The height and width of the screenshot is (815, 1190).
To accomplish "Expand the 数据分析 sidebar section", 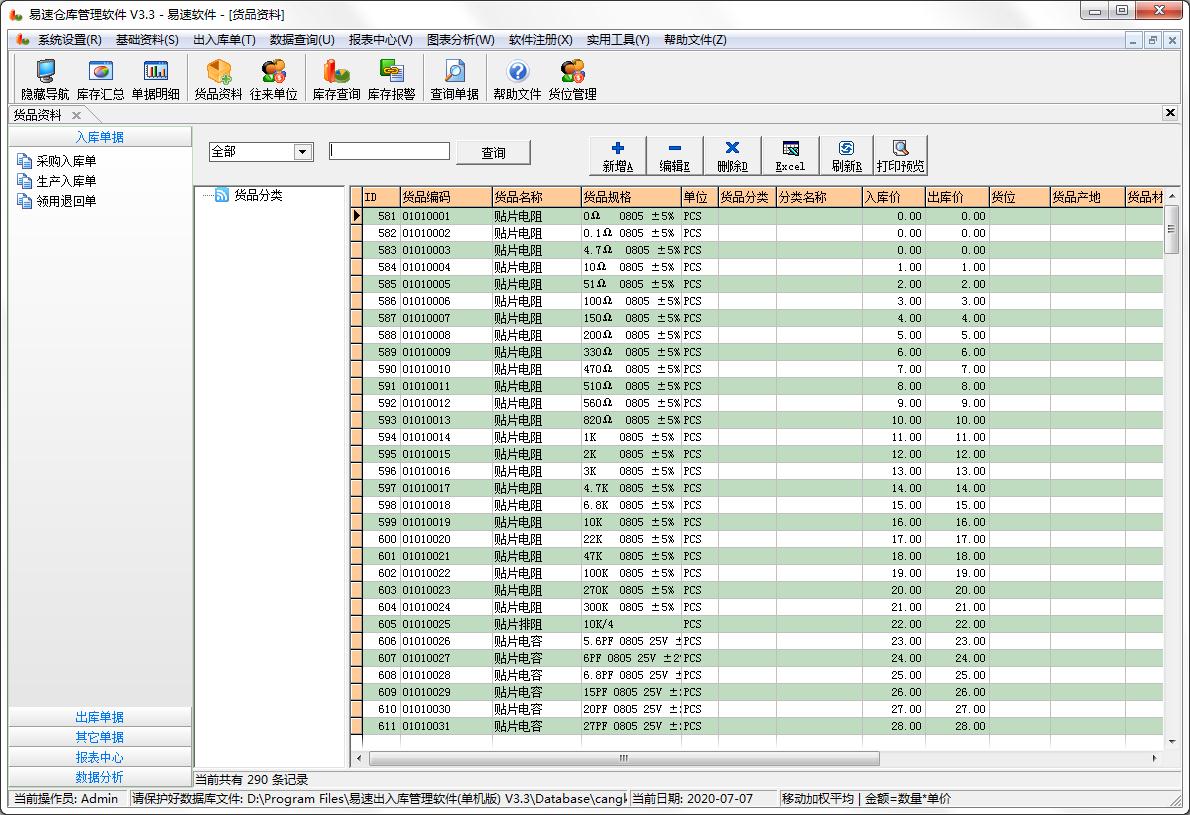I will [x=100, y=777].
